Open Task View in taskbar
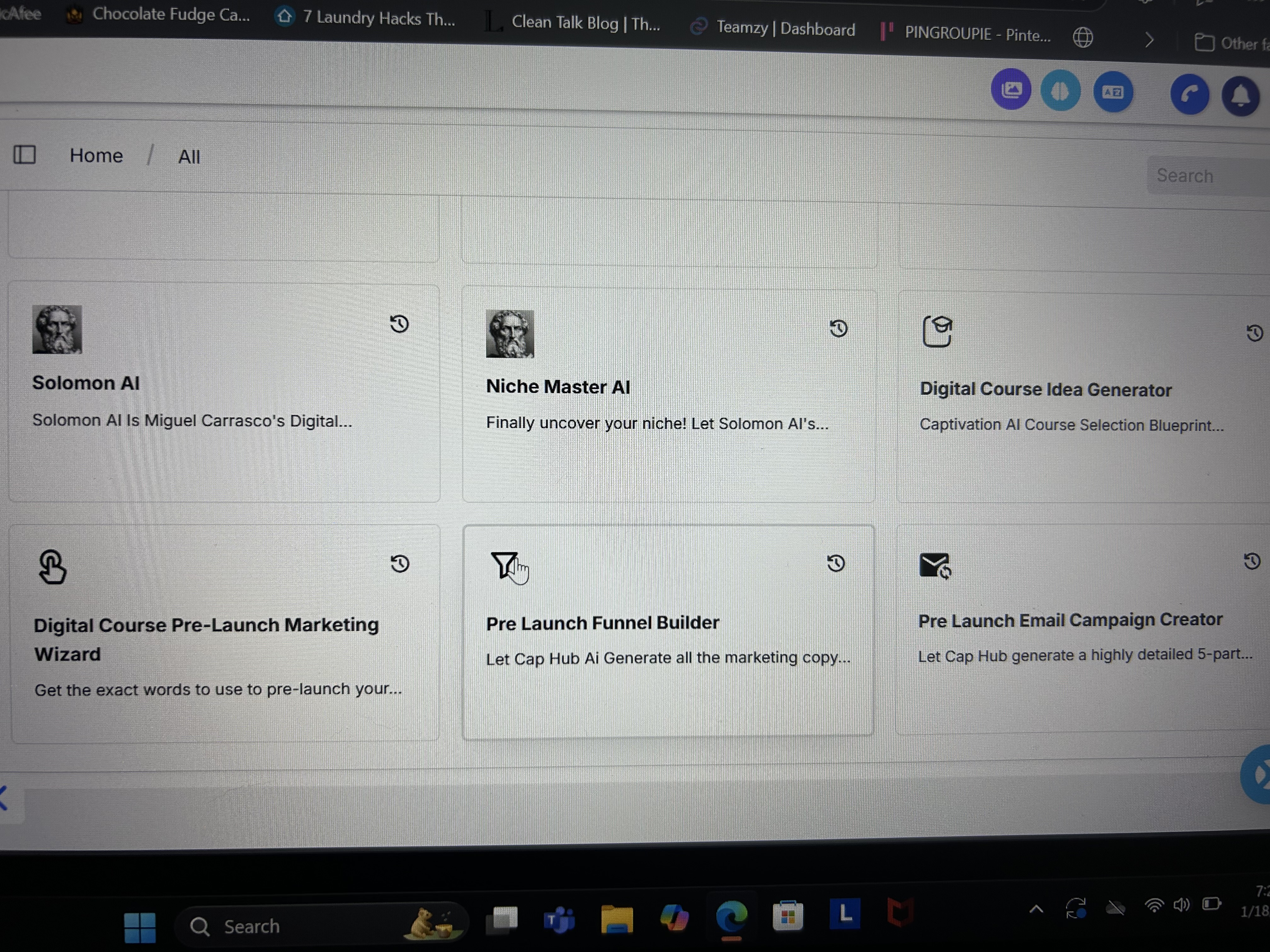This screenshot has width=1270, height=952. (502, 920)
